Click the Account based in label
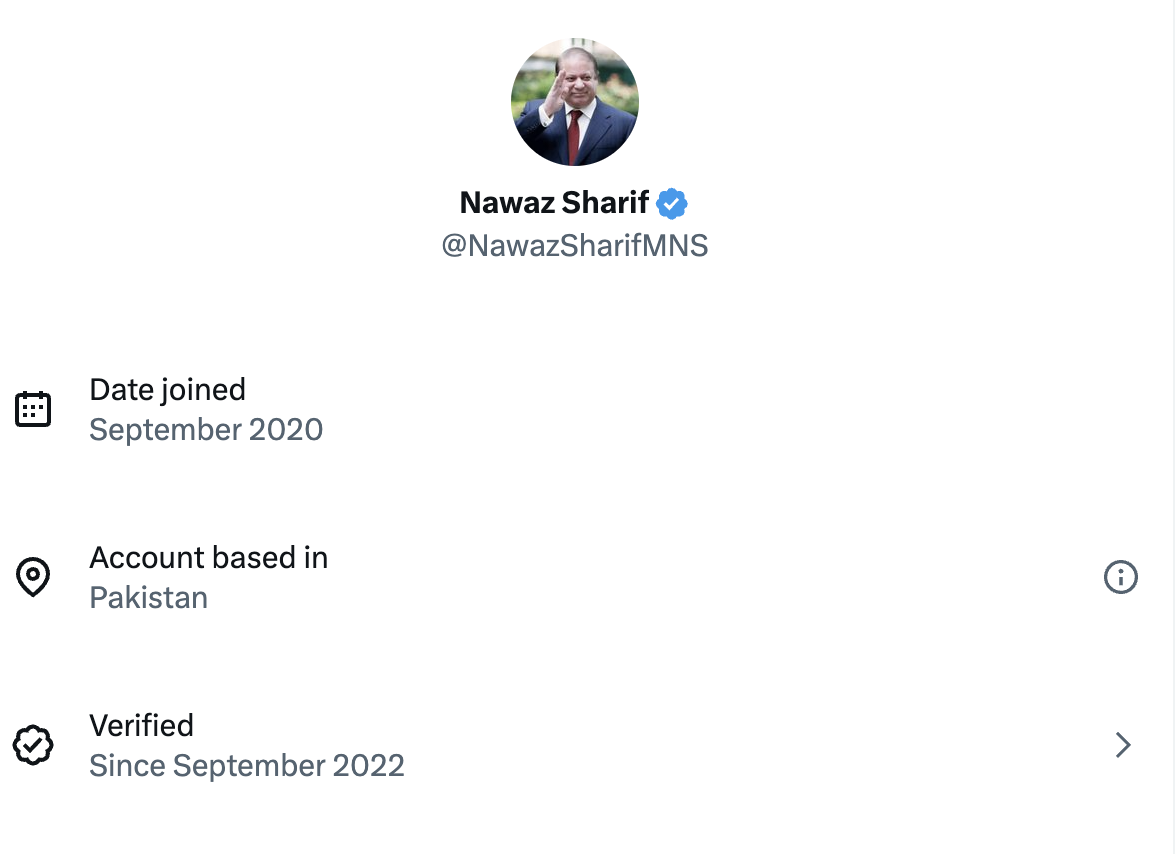This screenshot has height=854, width=1176. tap(208, 557)
